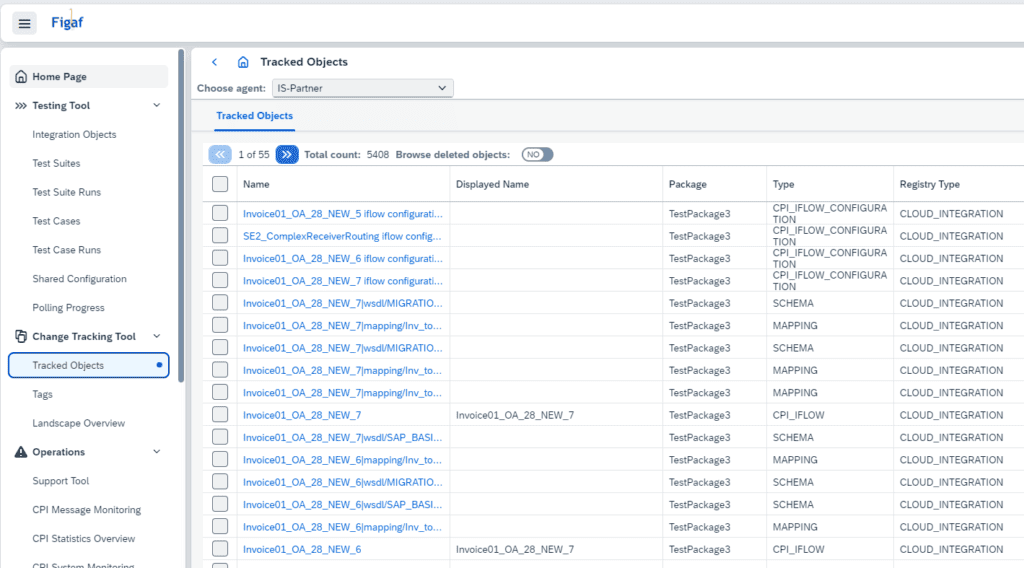
Task: Click the Change Tracking Tool icon
Action: click(21, 336)
